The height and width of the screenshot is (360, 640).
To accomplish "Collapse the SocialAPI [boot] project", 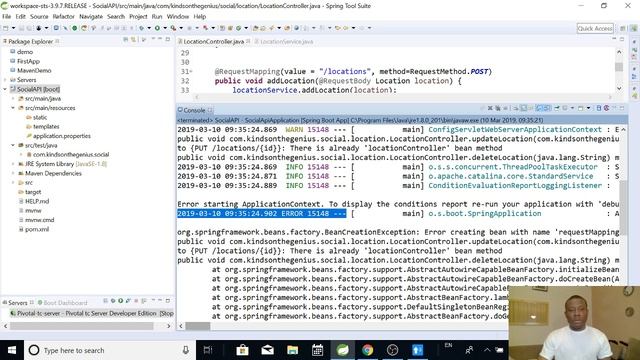I will [5, 89].
